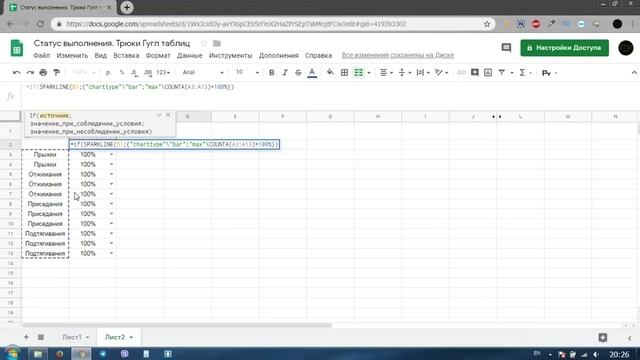Viewport: 640px width, 360px height.
Task: Open a new browser tab
Action: coord(127,7)
